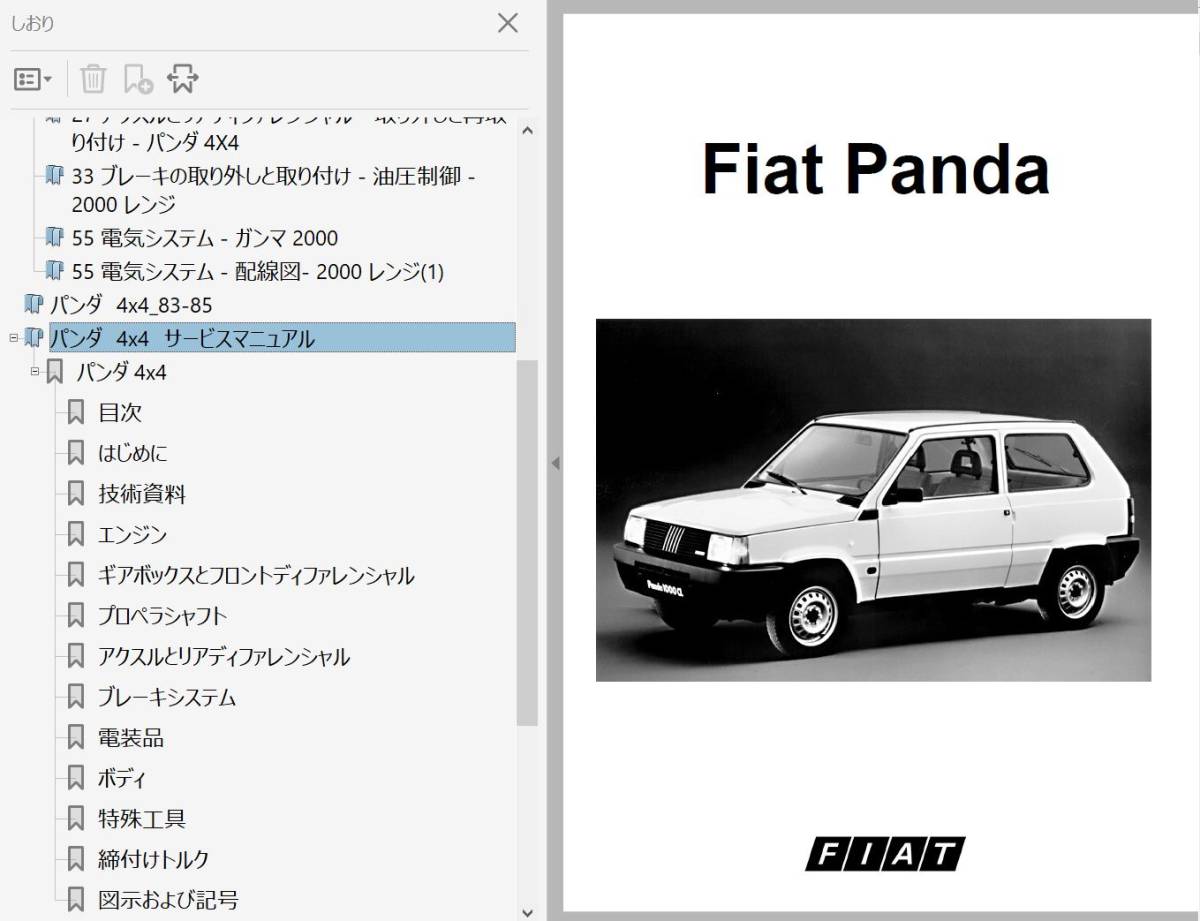Open the 電装品 bookmark
The height and width of the screenshot is (921, 1200).
coord(131,738)
